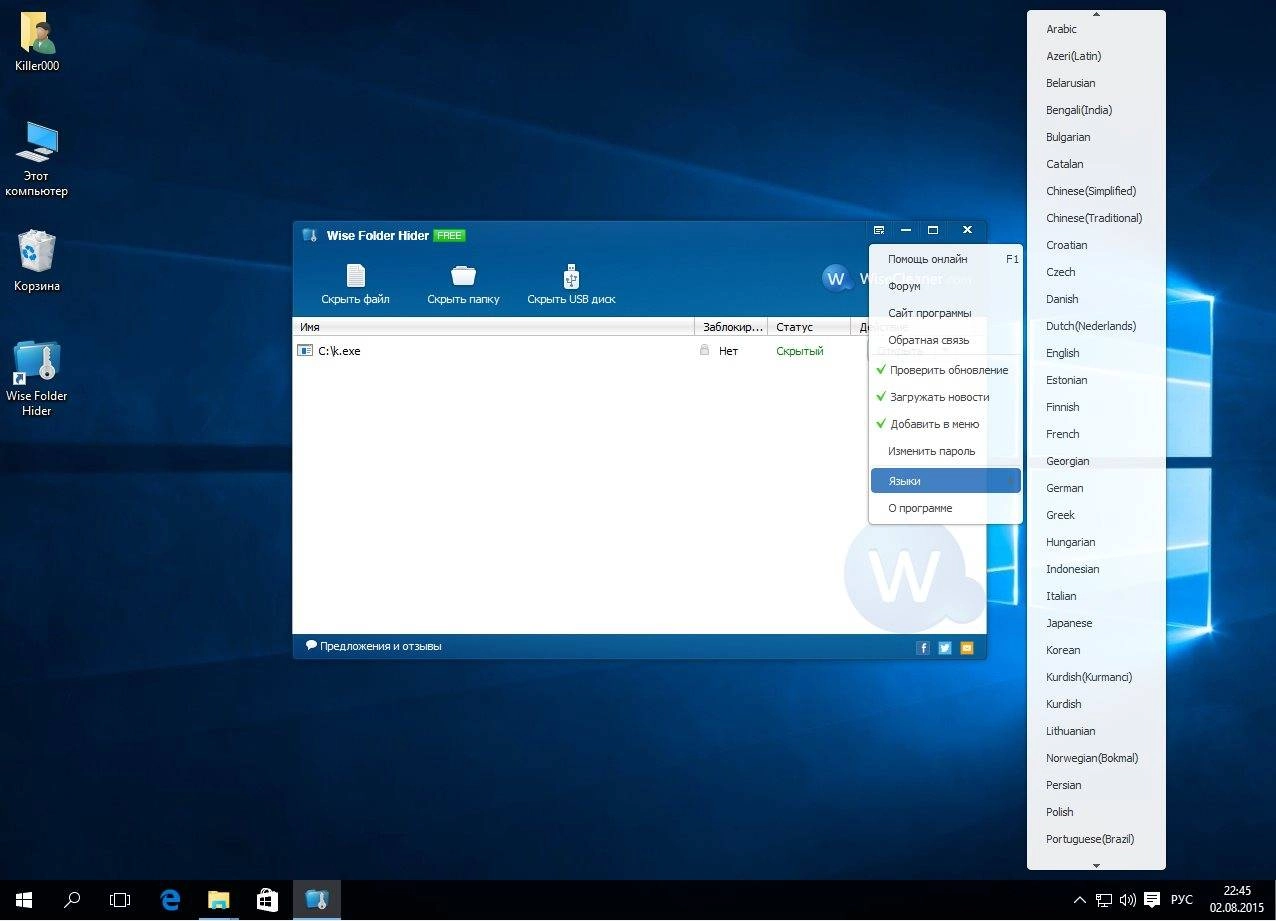Launch Microsoft Edge from the taskbar
The image size is (1276, 921).
pyautogui.click(x=170, y=900)
